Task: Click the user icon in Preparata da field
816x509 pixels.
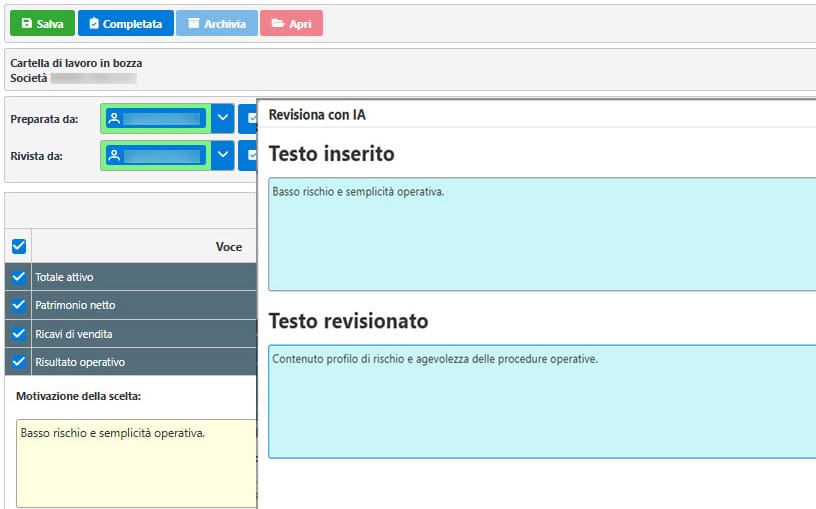Action: [114, 119]
